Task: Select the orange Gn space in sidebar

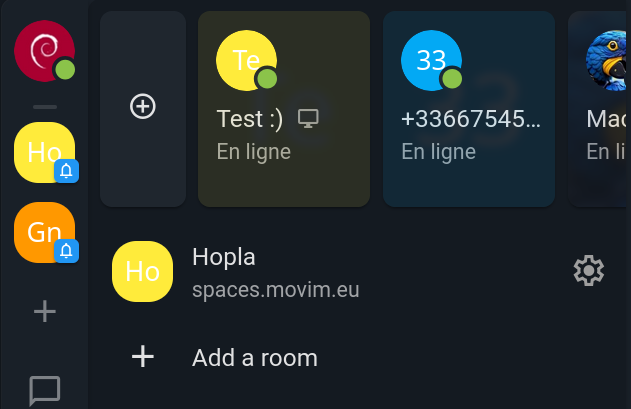Action: 43,232
